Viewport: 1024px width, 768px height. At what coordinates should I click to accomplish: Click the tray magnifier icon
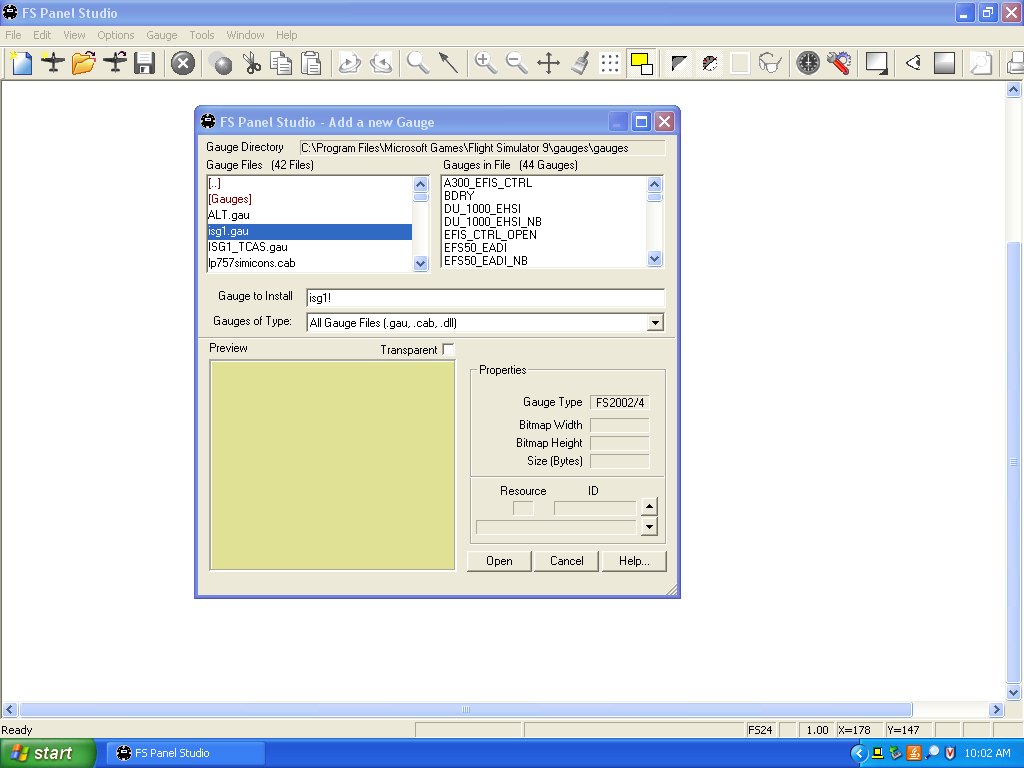933,753
